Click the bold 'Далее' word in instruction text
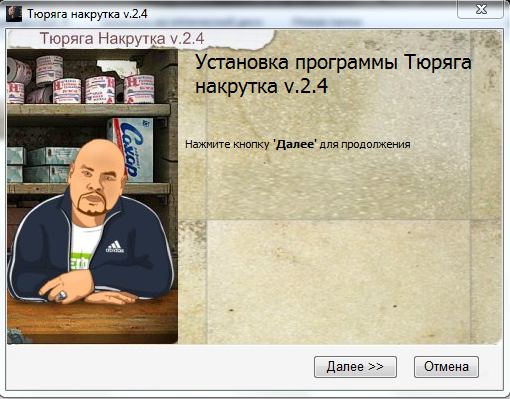This screenshot has width=510, height=399. (295, 144)
